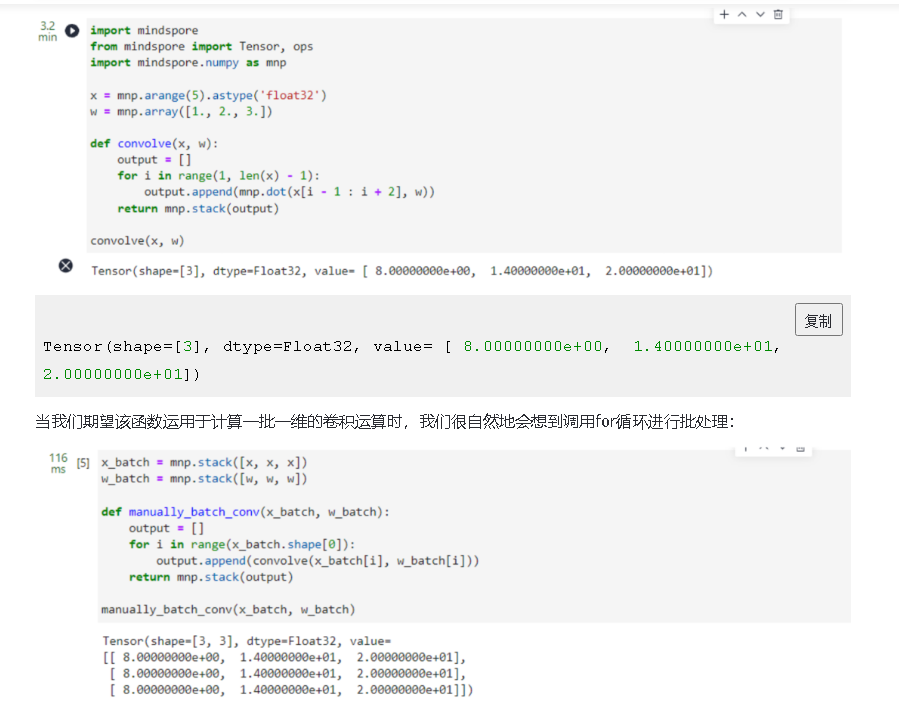Screen dimensions: 899x704
Task: Click the 116 ms execution time
Action: click(57, 463)
